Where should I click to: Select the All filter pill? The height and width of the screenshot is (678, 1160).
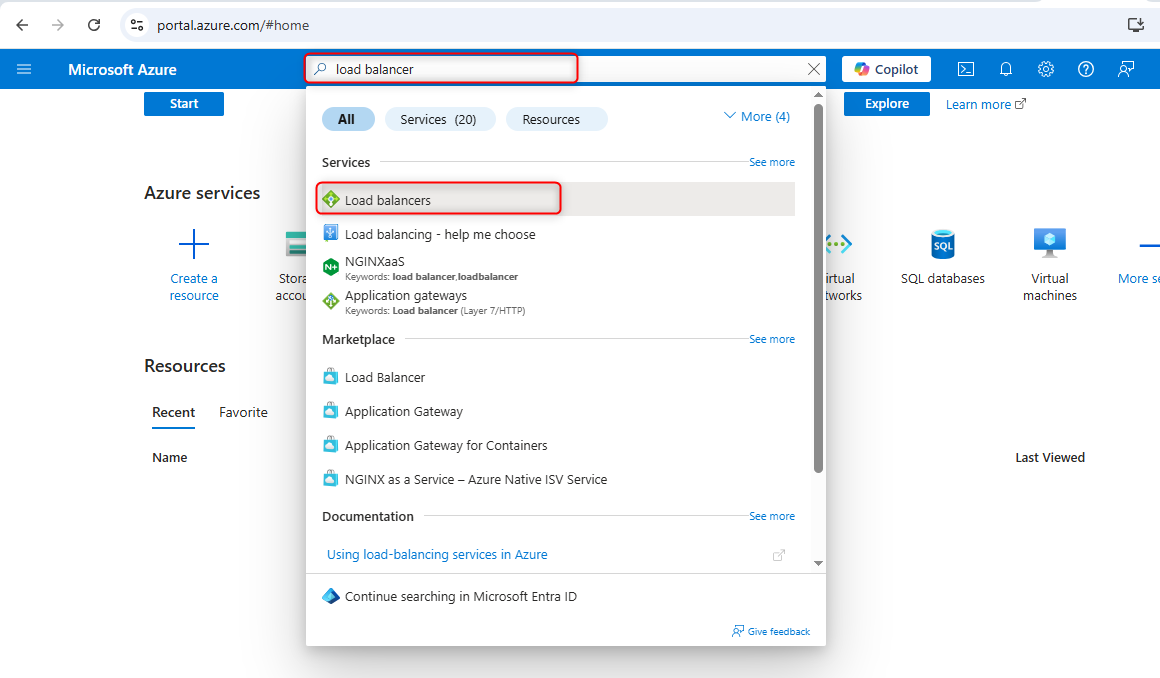348,119
